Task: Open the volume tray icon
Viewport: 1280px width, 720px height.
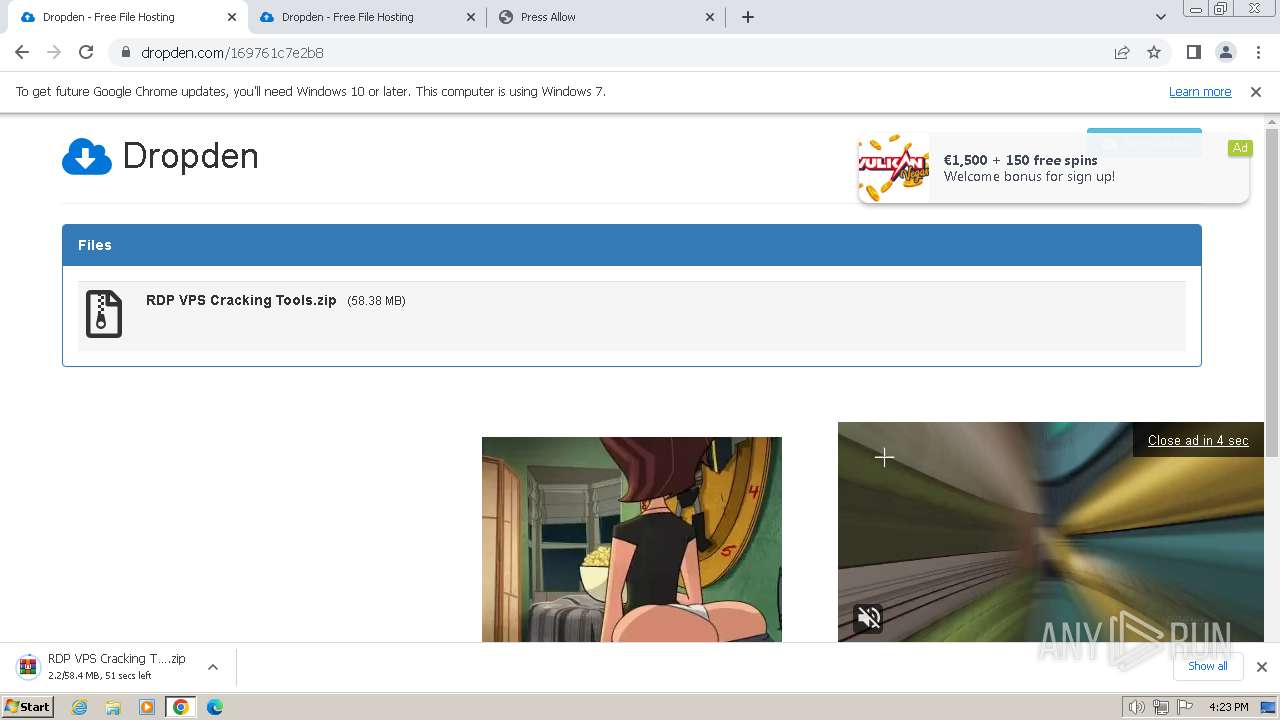Action: (x=1137, y=707)
